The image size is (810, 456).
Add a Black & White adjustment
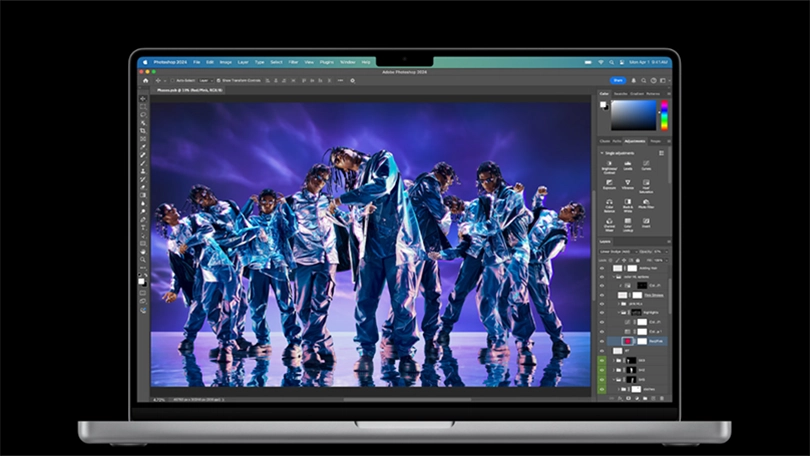628,203
